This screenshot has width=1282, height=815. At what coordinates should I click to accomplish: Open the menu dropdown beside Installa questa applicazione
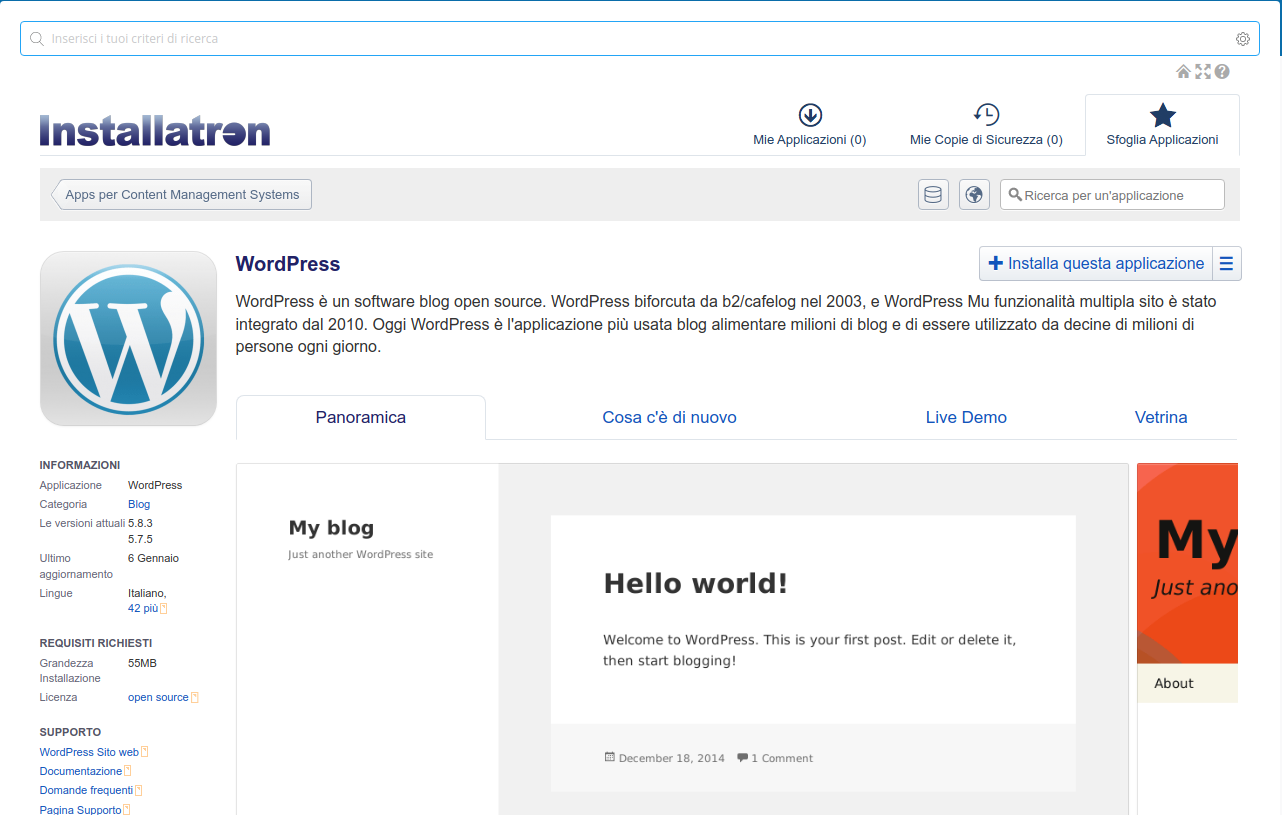(1227, 264)
